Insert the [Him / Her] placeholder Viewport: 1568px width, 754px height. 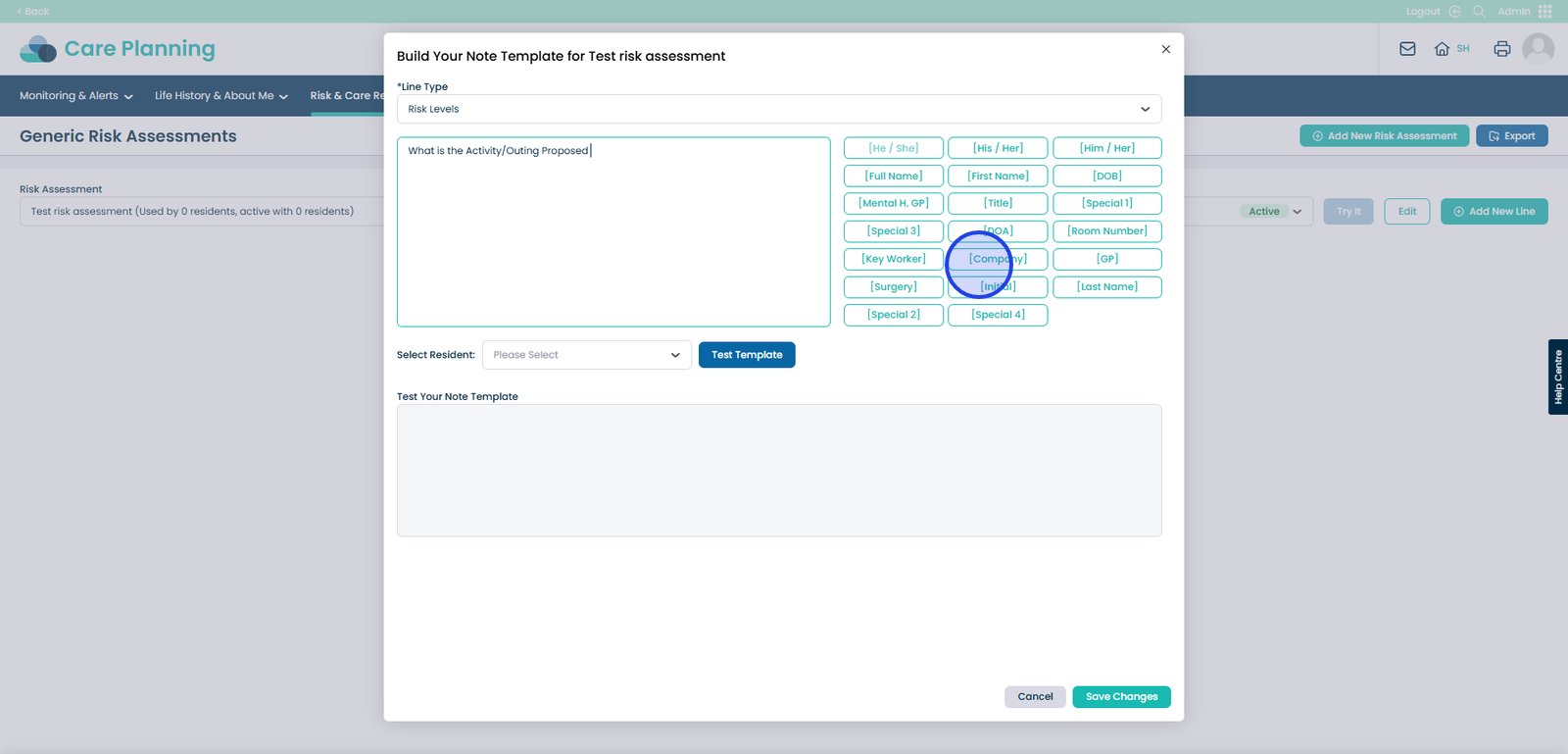1107,148
